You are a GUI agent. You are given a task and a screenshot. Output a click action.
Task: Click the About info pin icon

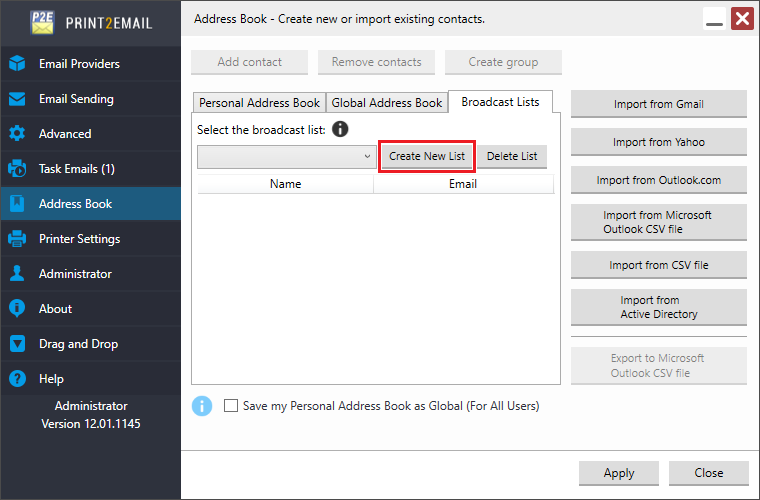(x=17, y=308)
